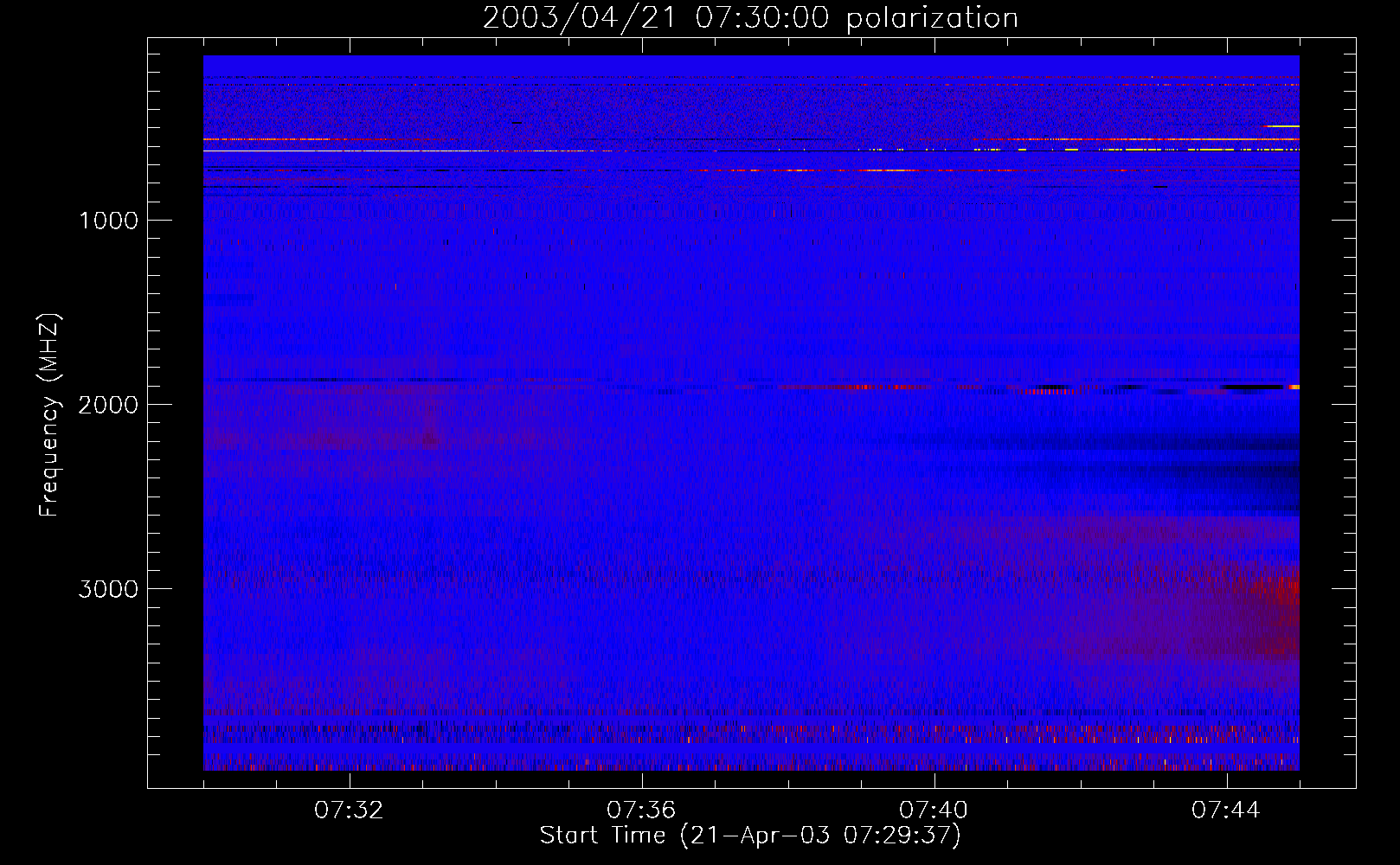
Task: Click the "07:44" time tick label
Action: pos(1226,811)
